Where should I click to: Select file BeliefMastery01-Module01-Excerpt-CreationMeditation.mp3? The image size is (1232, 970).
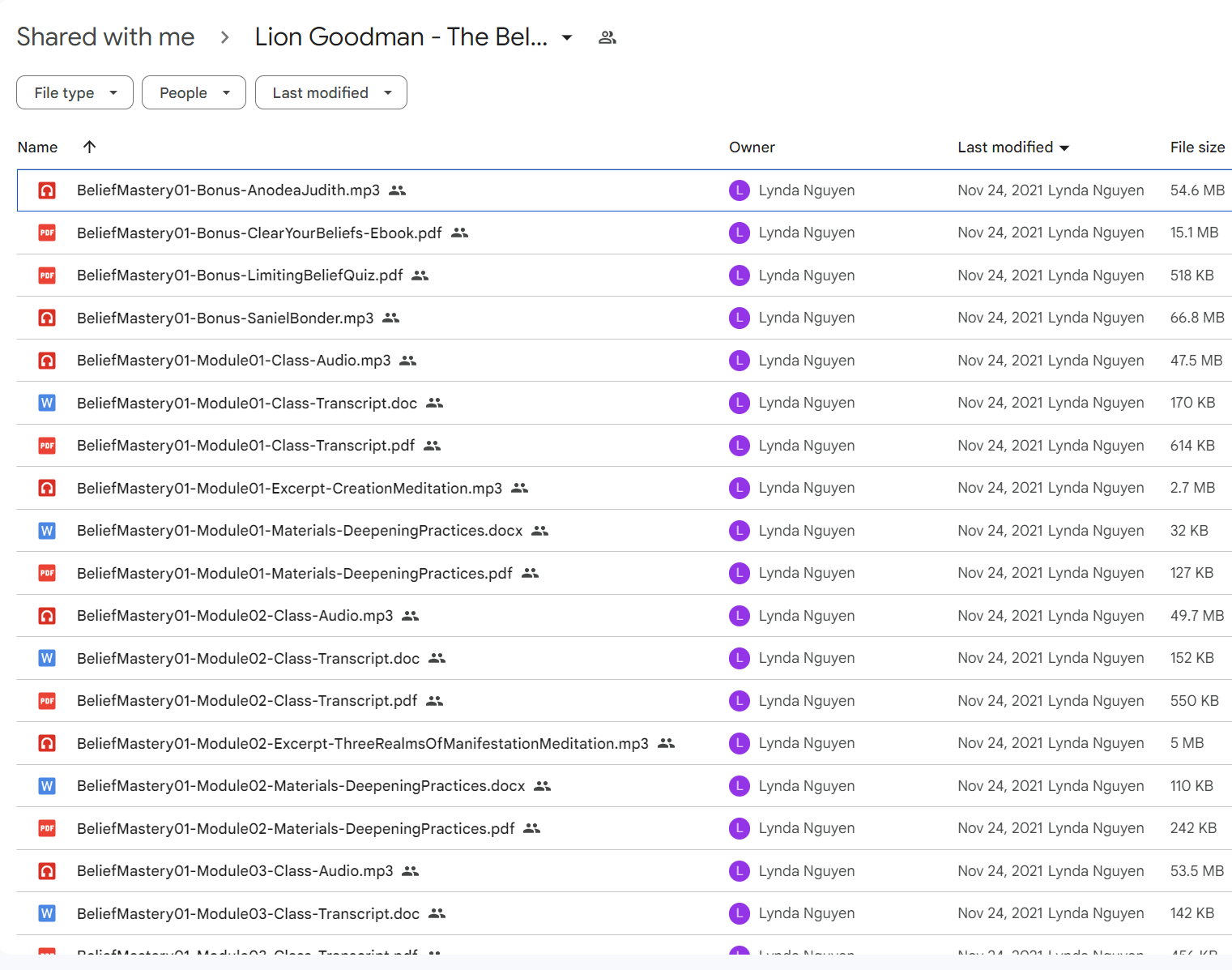click(x=289, y=488)
